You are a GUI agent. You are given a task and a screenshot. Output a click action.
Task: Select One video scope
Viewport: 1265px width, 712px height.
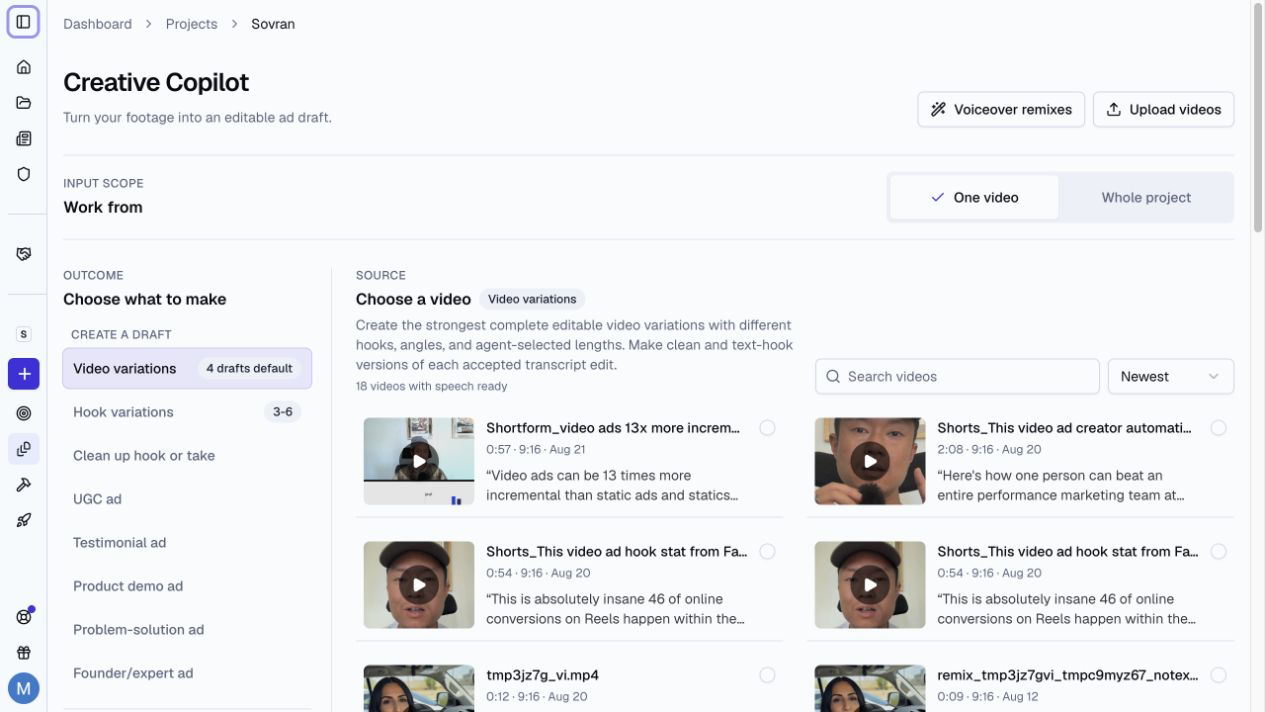coord(974,198)
